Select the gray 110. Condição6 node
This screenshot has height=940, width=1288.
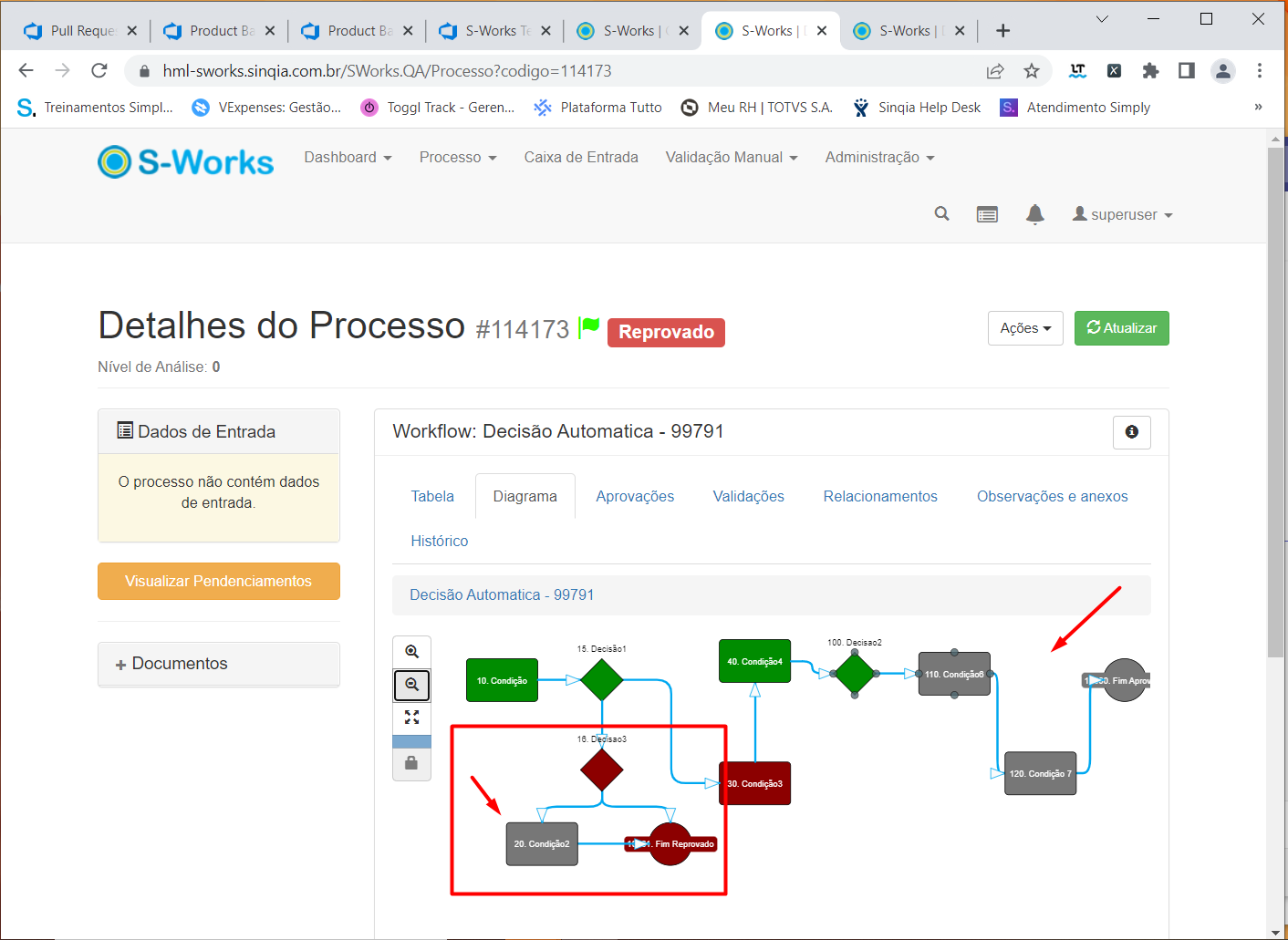954,674
